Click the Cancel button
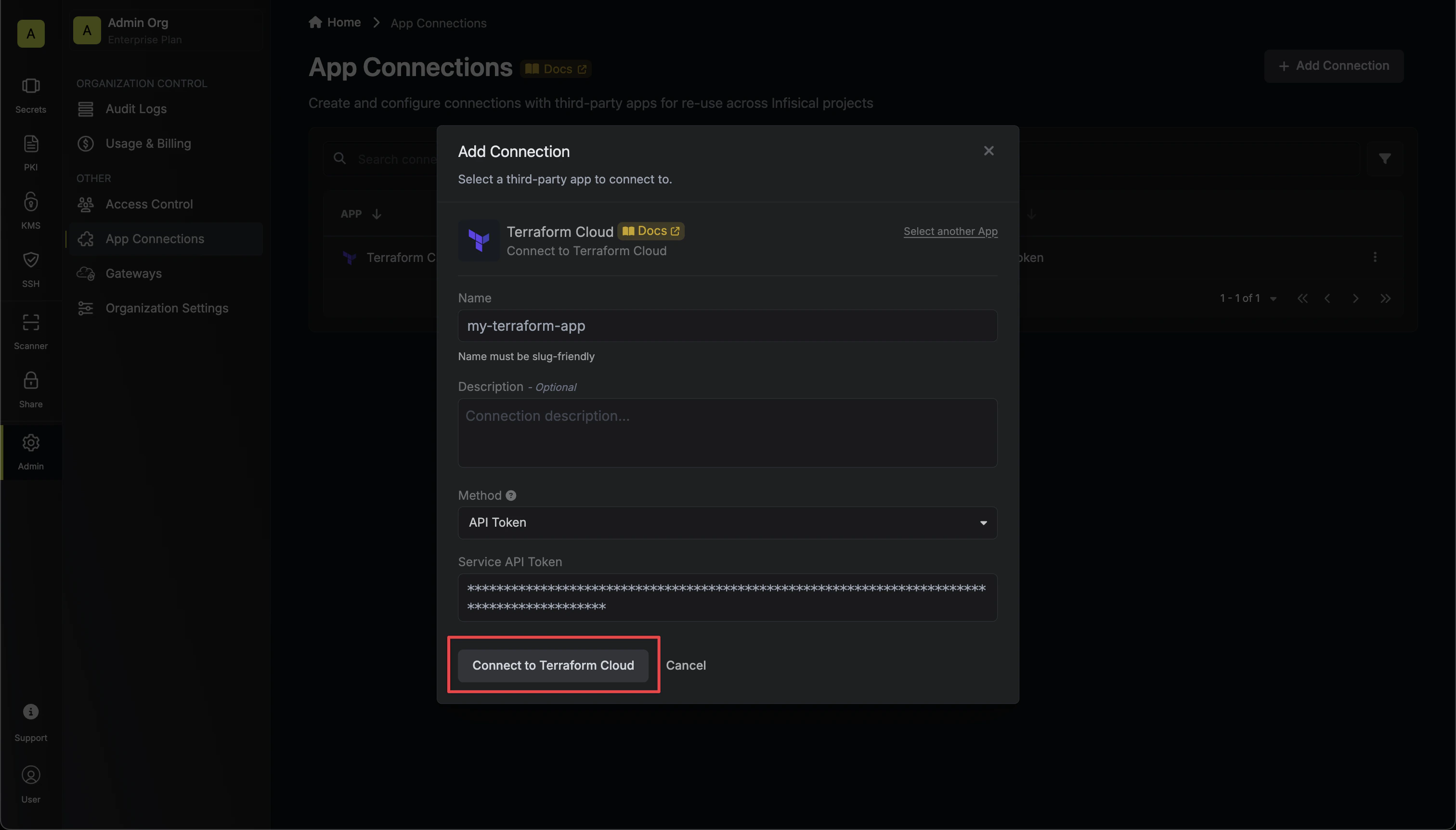The width and height of the screenshot is (1456, 830). 686,665
